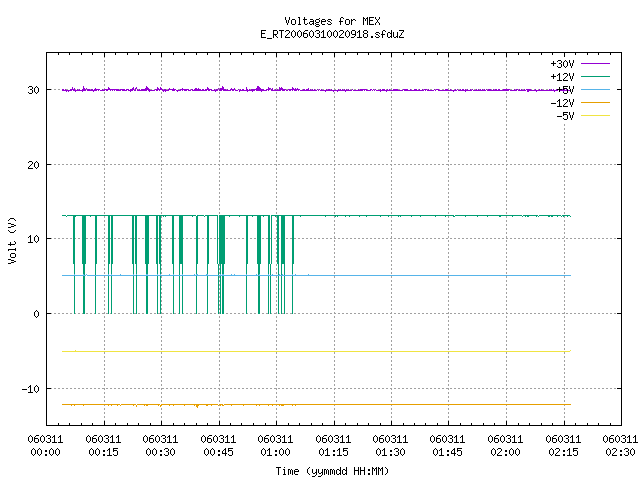The image size is (640, 480).
Task: Select the filename E_RT20060310020918.sfduZ subtitle
Action: pyautogui.click(x=332, y=34)
